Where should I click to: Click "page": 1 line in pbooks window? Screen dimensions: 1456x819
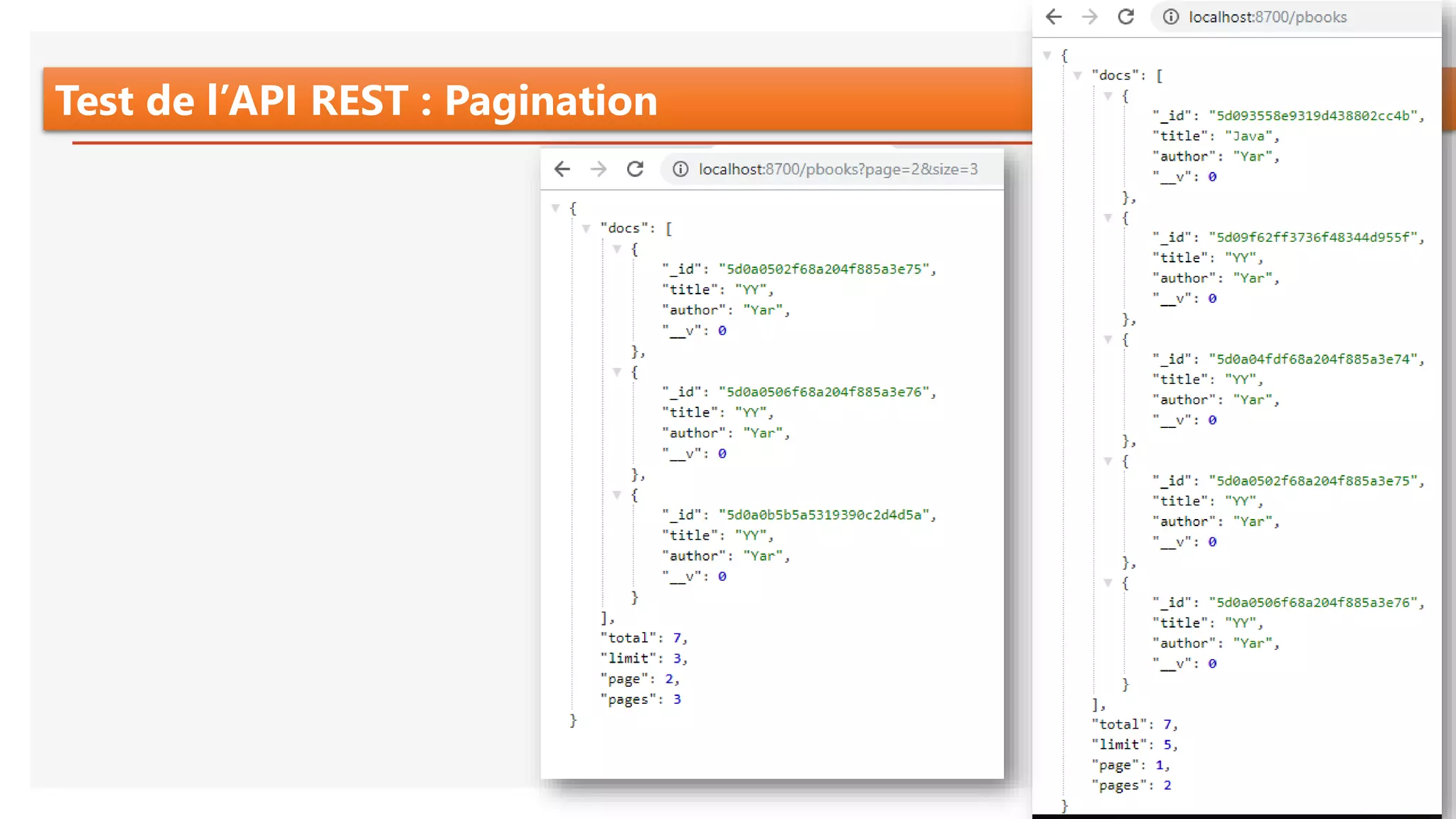click(x=1130, y=766)
